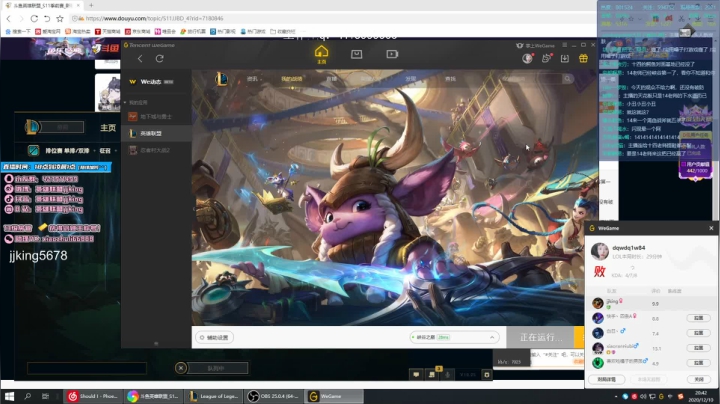Open the We动态 sidebar entry
Image resolution: width=720 pixels, height=404 pixels.
[156, 82]
